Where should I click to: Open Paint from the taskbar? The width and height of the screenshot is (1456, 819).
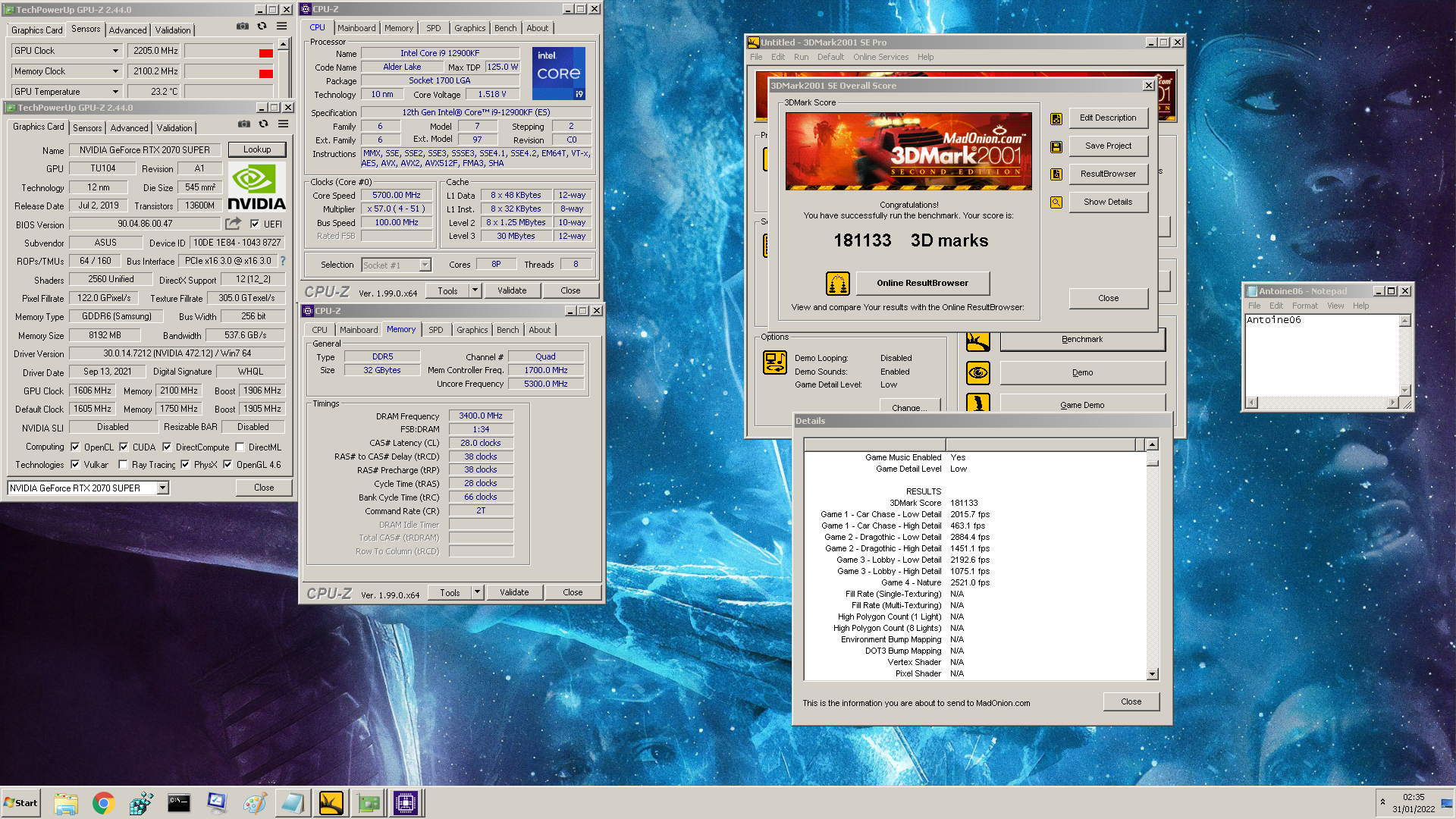(255, 803)
